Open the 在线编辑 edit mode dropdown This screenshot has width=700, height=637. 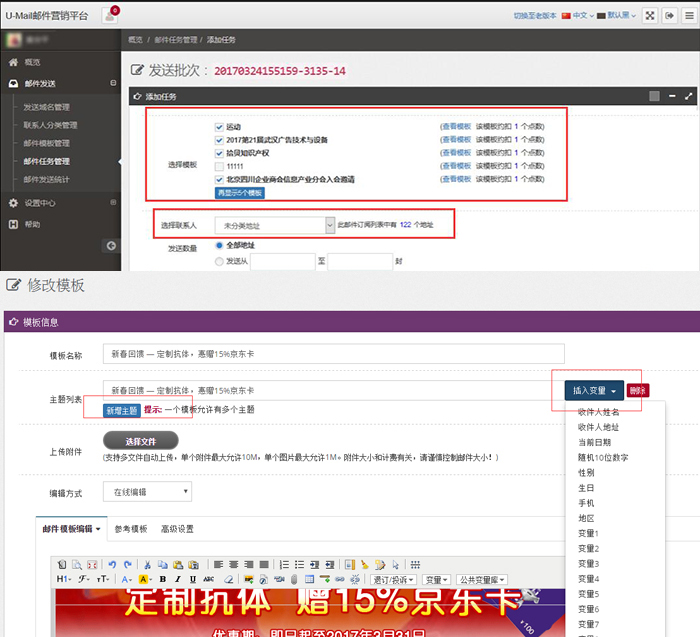point(150,492)
